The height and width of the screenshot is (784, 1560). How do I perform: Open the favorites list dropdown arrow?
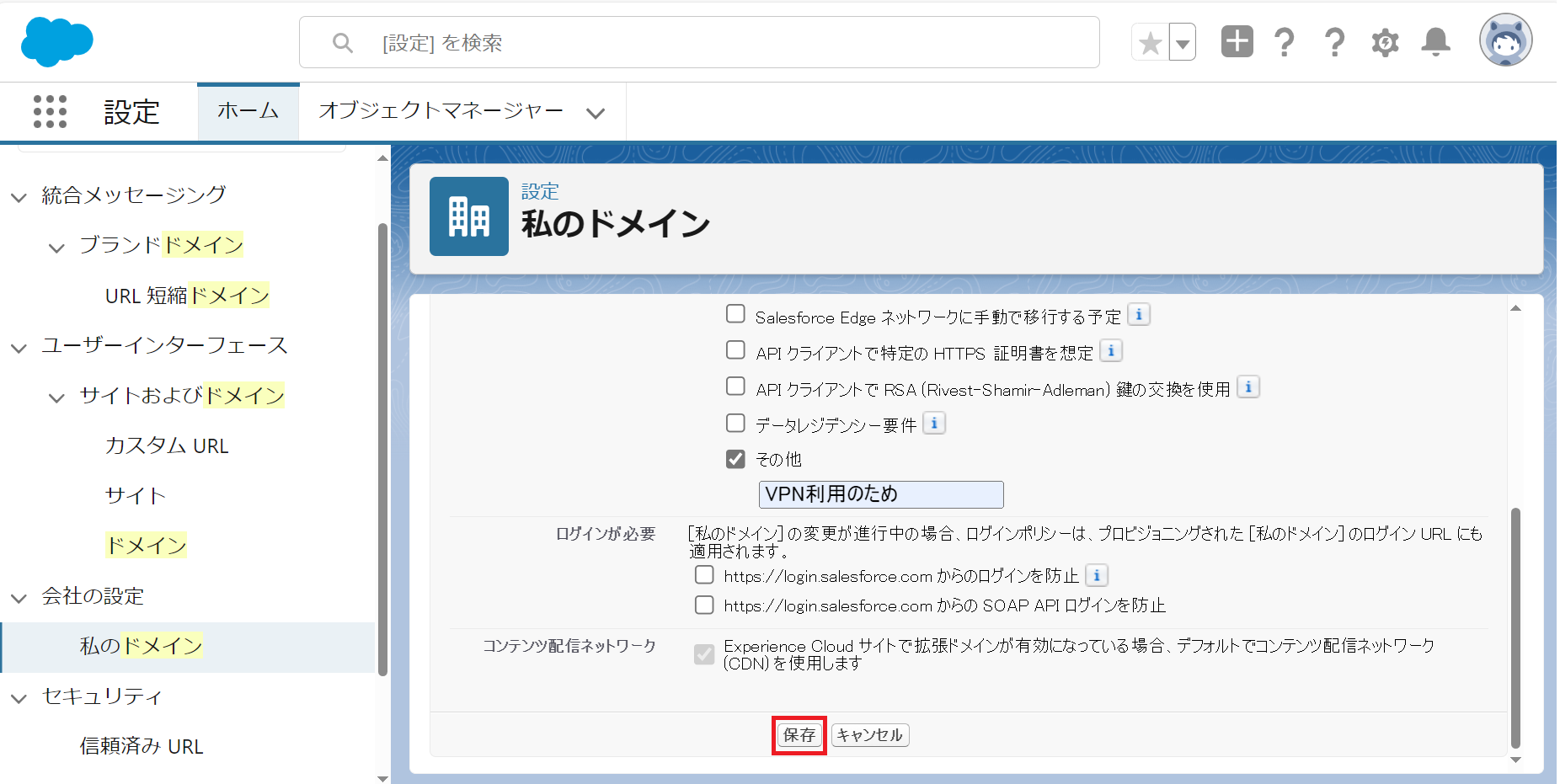pyautogui.click(x=1183, y=43)
